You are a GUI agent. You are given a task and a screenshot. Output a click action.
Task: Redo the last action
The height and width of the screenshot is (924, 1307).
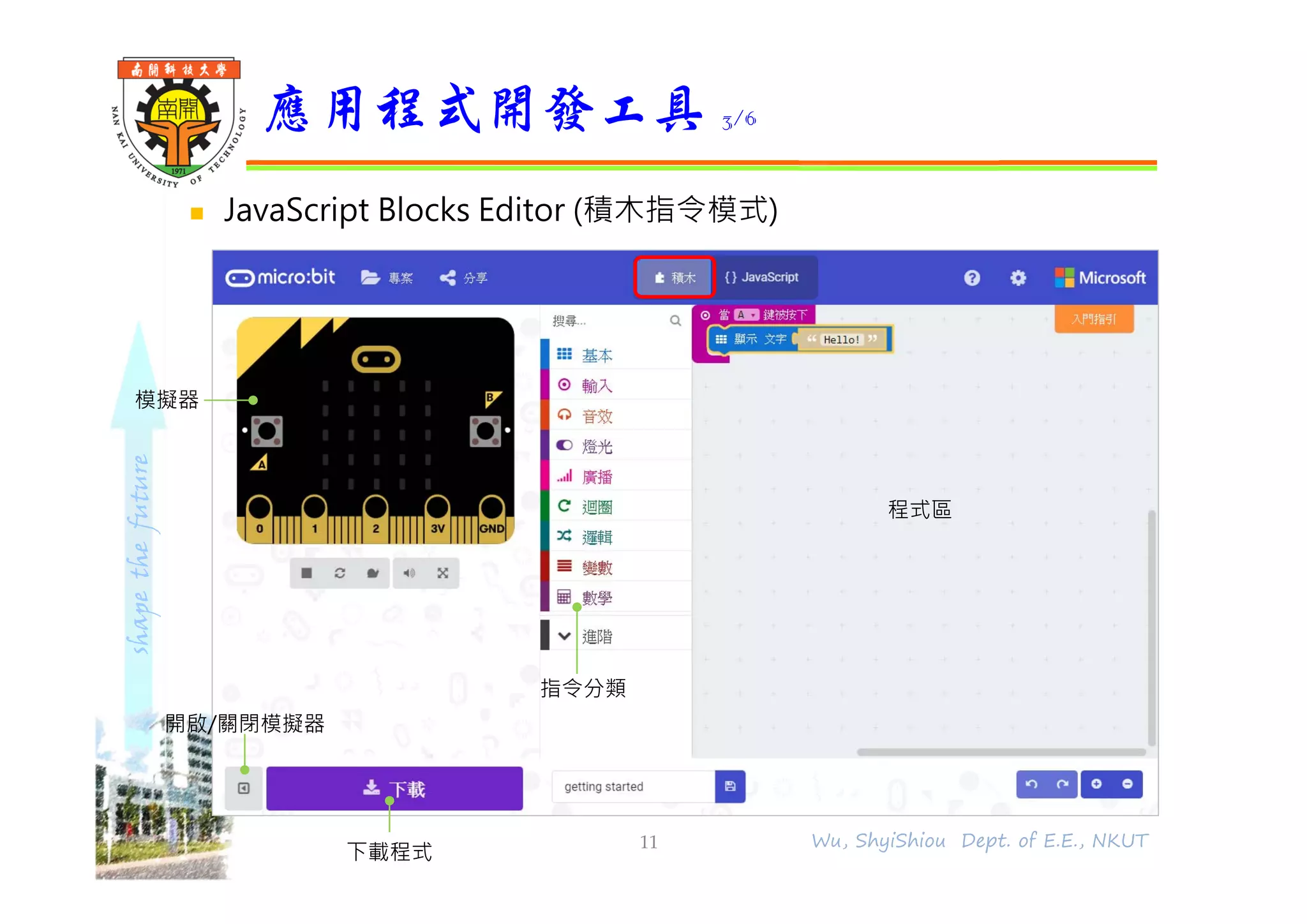click(x=1063, y=784)
